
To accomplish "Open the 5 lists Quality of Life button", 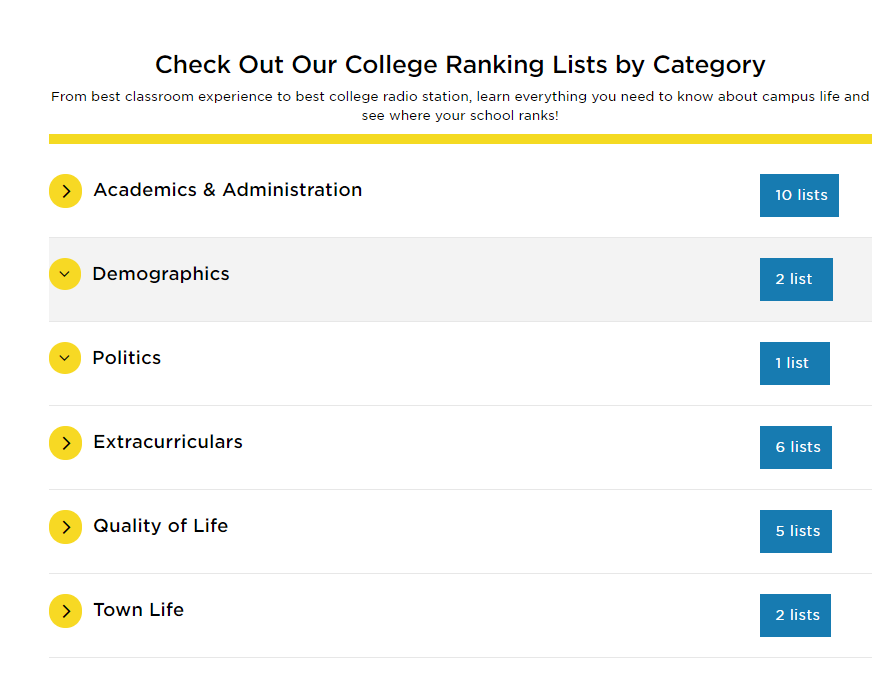I will [x=796, y=531].
